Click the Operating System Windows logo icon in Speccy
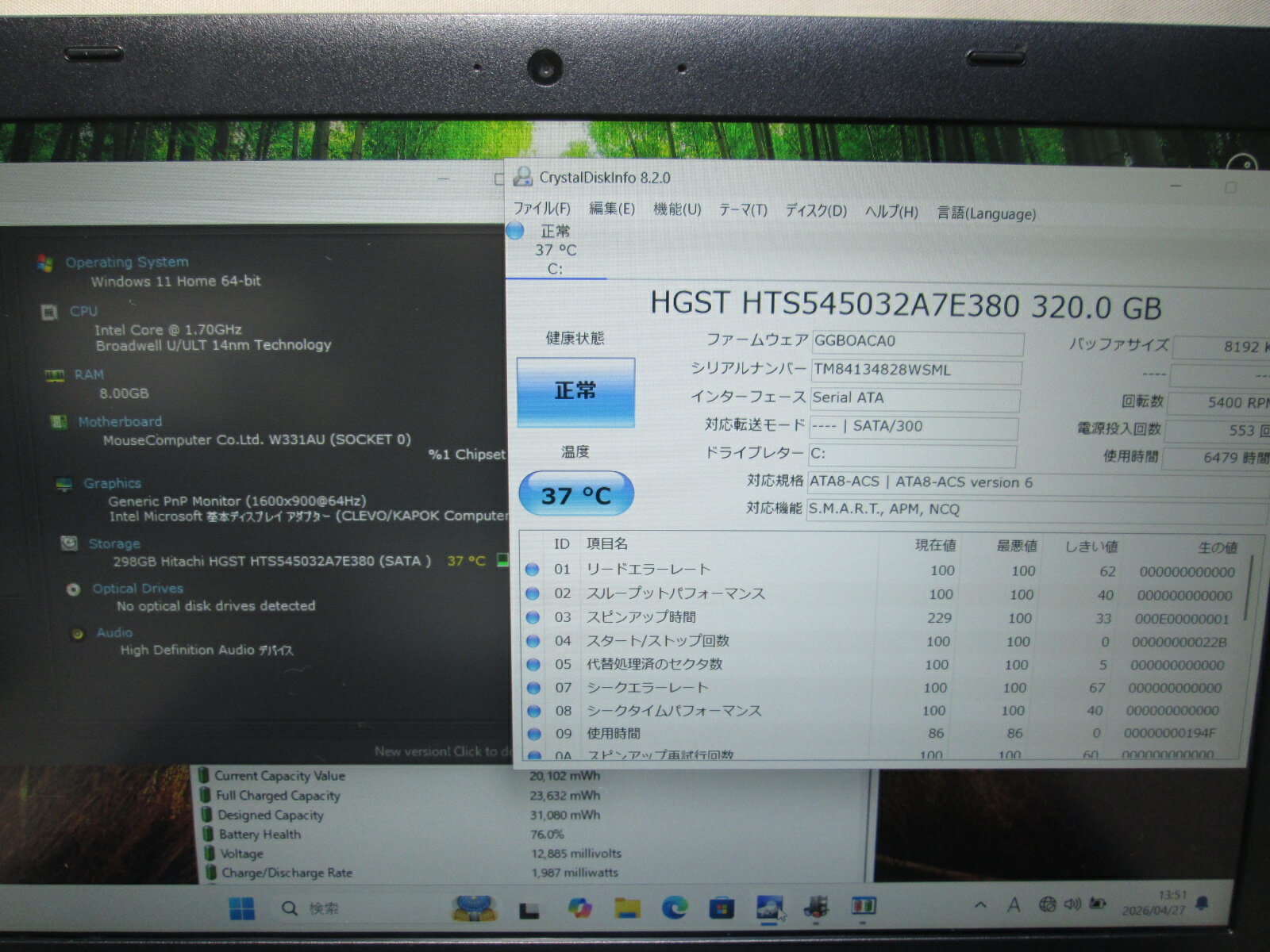Viewport: 1270px width, 952px height. (45, 263)
